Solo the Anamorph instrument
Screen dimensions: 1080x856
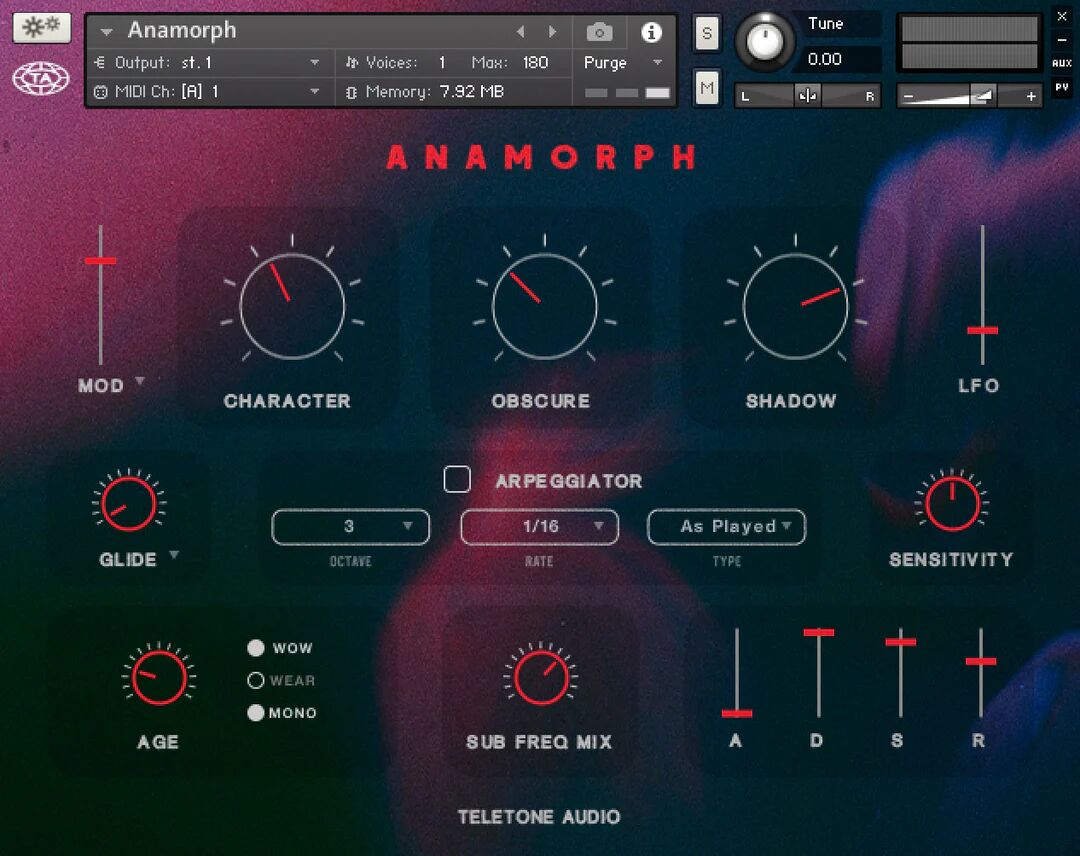point(707,33)
